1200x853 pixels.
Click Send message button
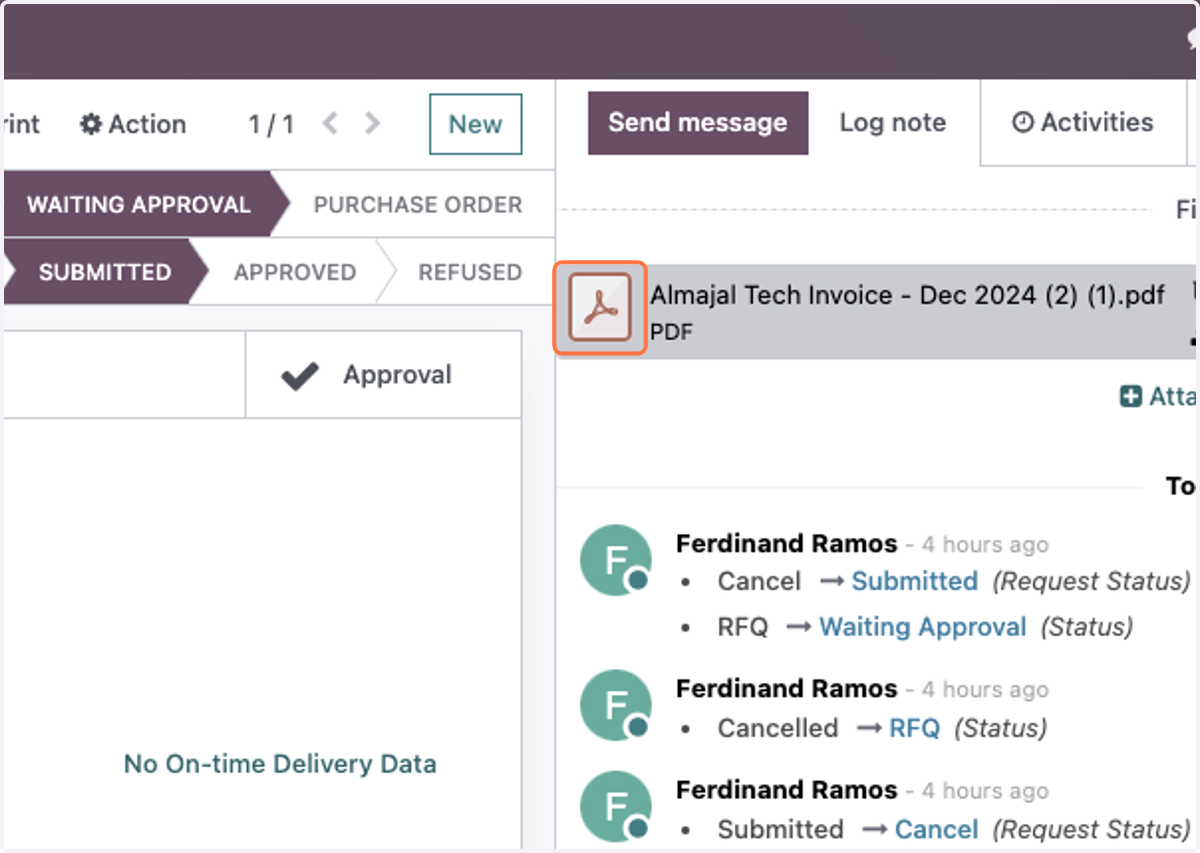click(698, 123)
